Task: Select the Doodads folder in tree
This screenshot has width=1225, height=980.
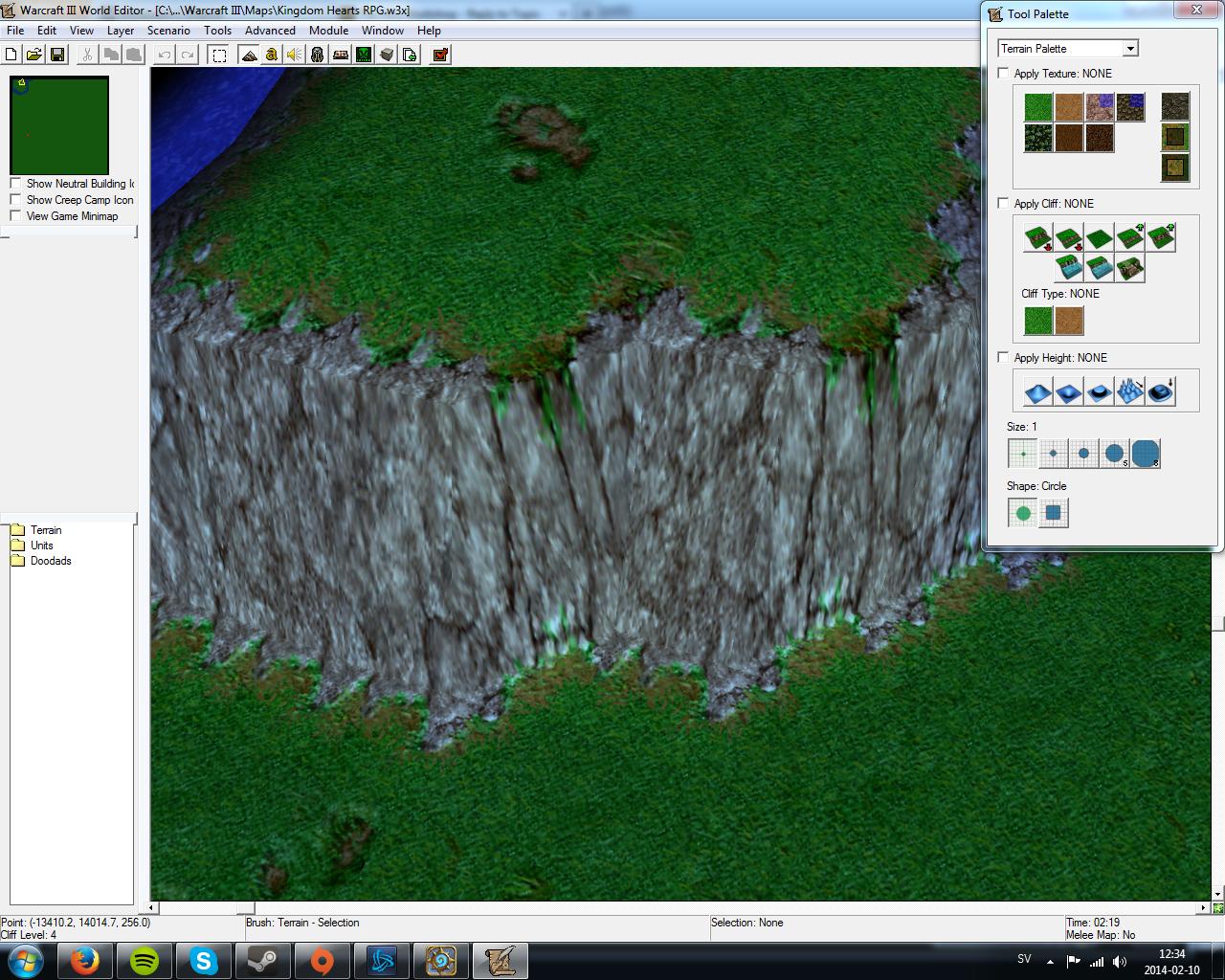Action: tap(41, 561)
